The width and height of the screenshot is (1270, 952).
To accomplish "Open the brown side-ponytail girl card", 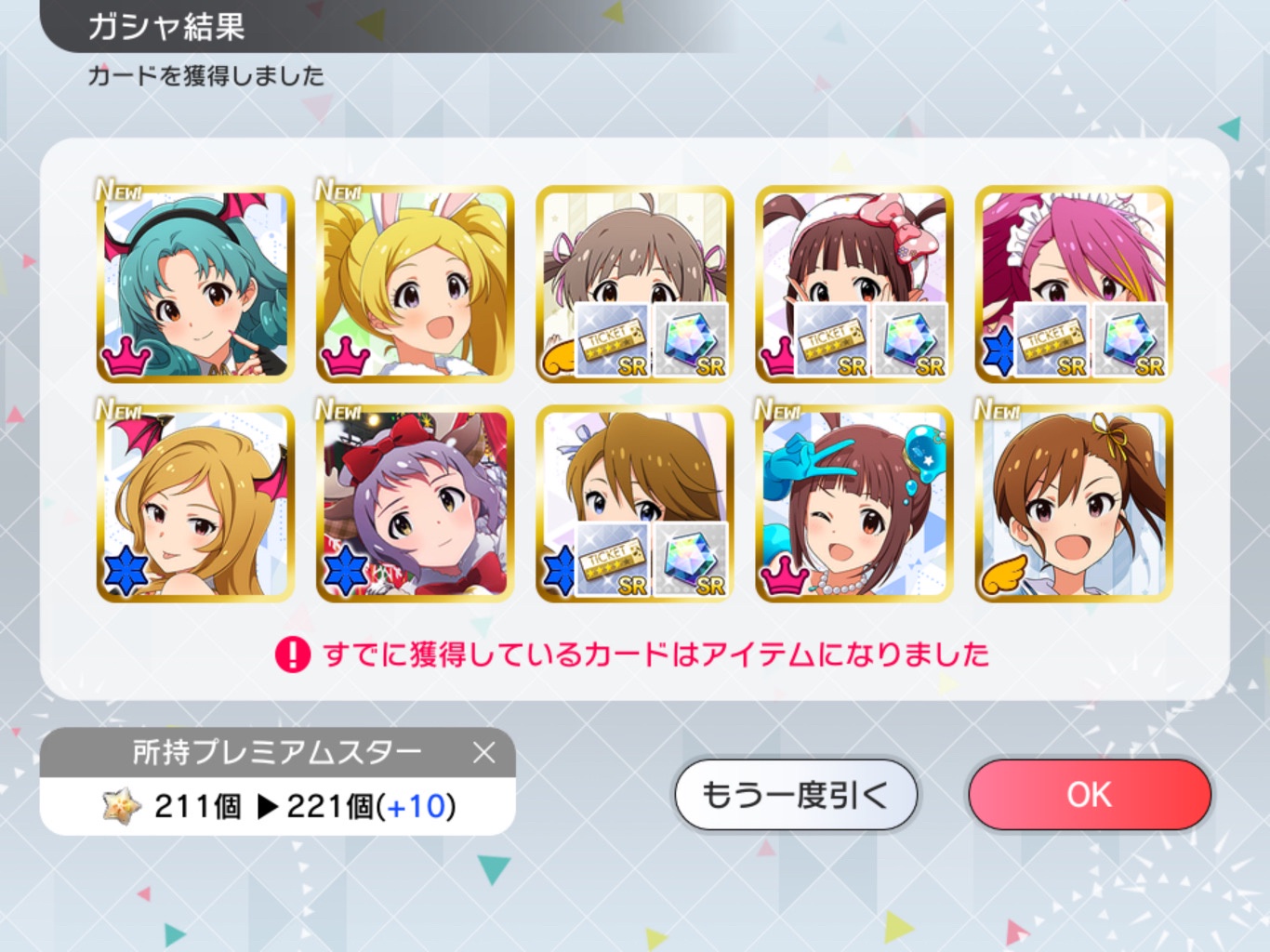I will pyautogui.click(x=1074, y=503).
